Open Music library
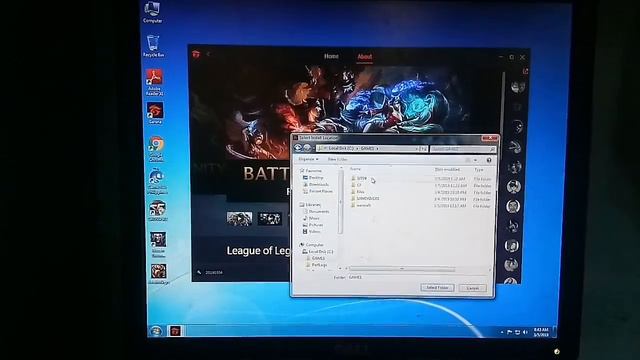Viewport: 640px width, 360px height. pyautogui.click(x=311, y=218)
